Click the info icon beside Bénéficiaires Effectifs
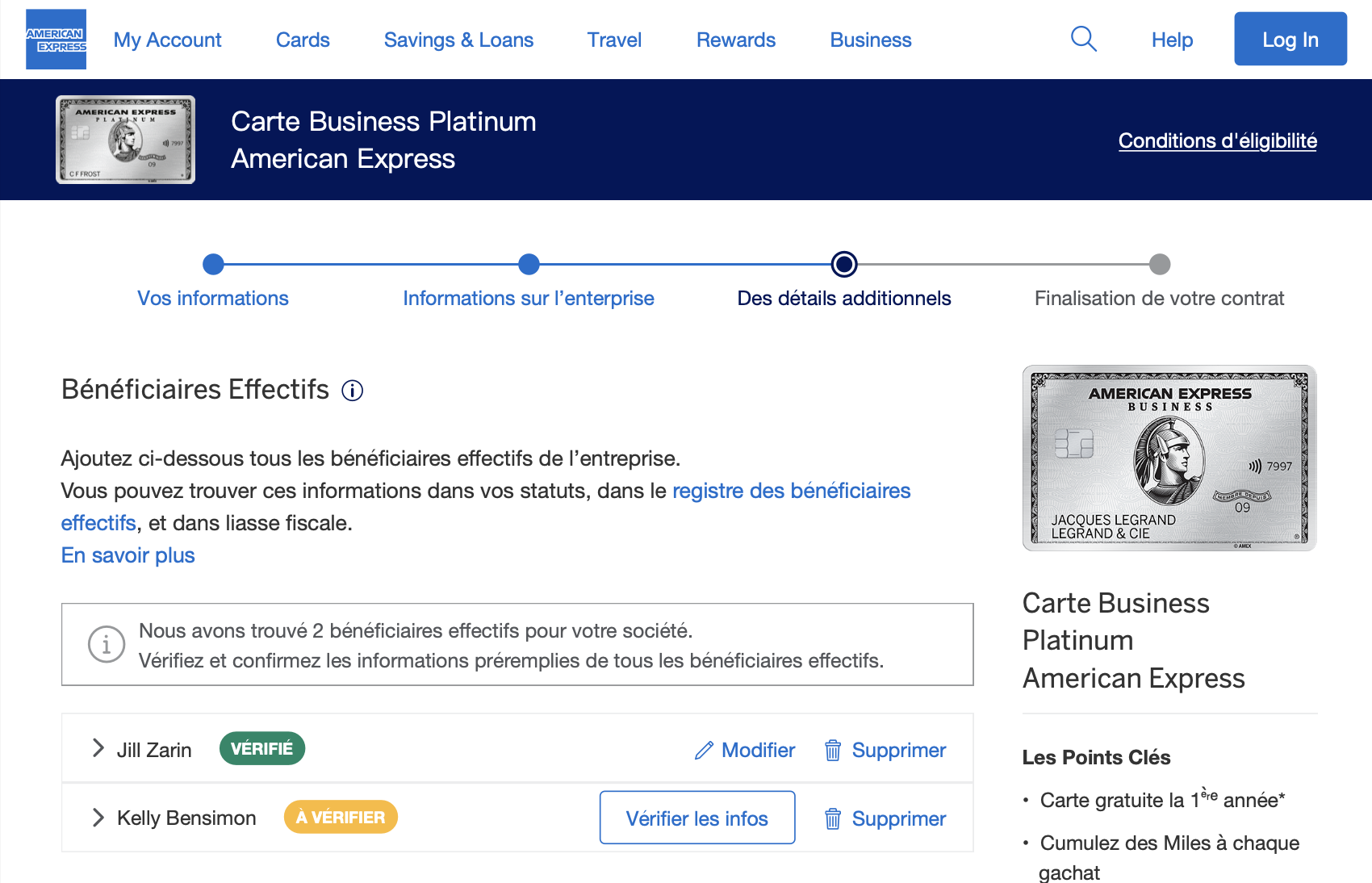The width and height of the screenshot is (1372, 883). coord(353,391)
